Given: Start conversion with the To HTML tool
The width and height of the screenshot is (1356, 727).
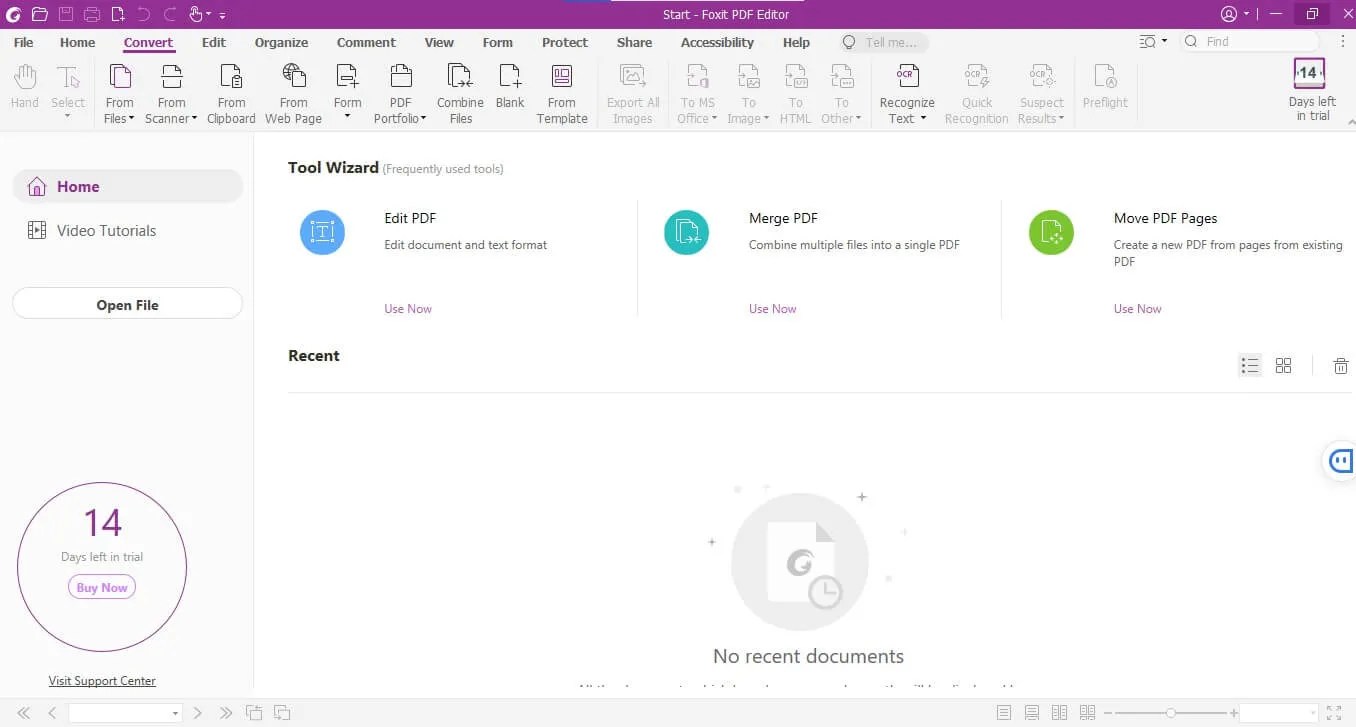Looking at the screenshot, I should [x=795, y=90].
